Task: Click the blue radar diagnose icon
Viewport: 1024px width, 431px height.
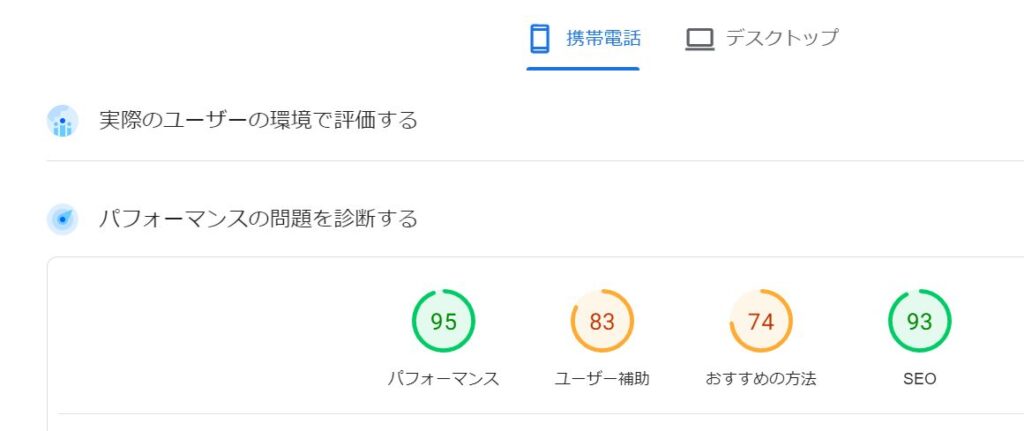Action: [x=63, y=219]
